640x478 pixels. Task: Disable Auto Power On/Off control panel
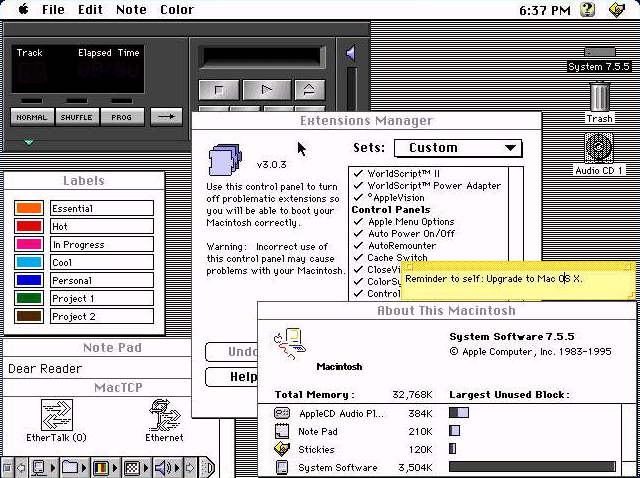358,233
